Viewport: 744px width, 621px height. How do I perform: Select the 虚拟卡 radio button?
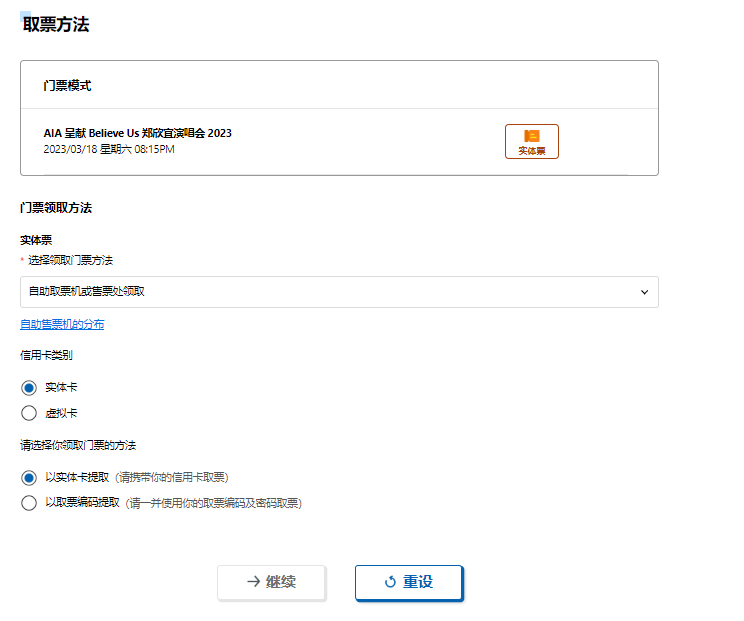[28, 413]
